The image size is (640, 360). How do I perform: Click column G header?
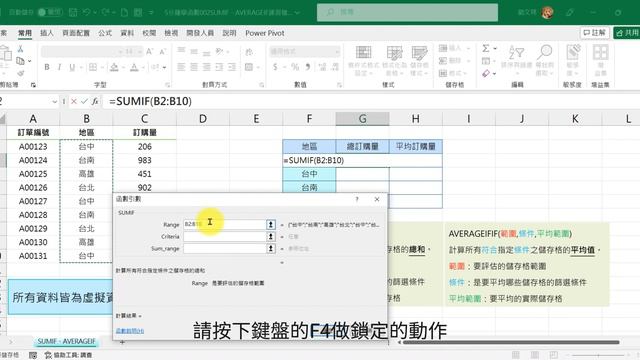coord(362,119)
